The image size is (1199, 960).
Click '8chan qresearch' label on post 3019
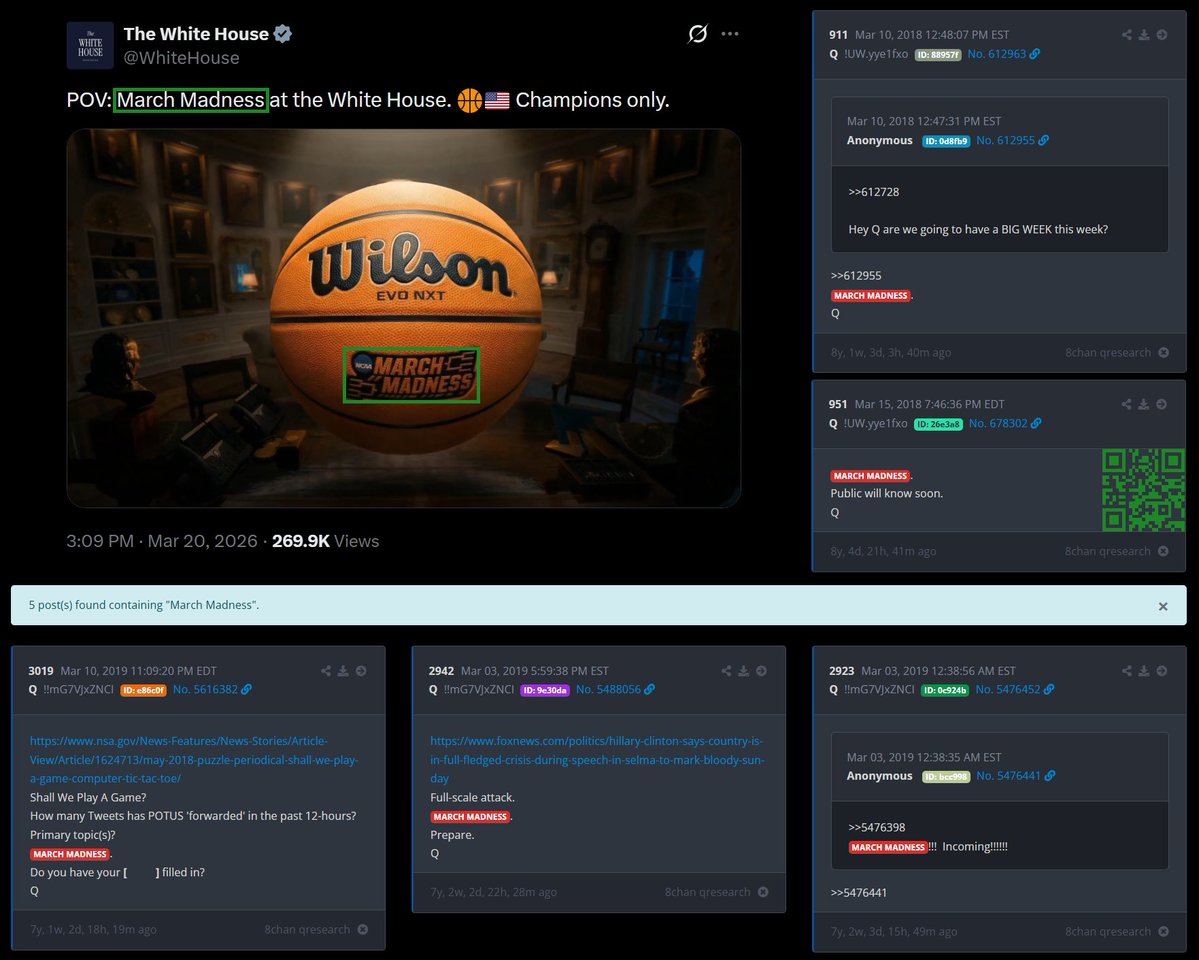click(x=307, y=929)
